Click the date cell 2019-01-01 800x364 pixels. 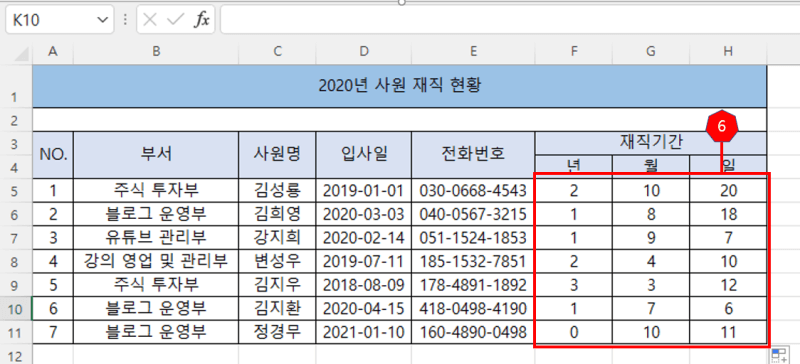click(x=363, y=190)
